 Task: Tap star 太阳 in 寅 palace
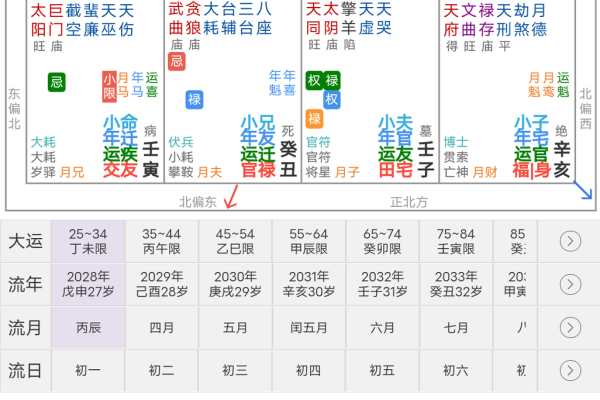coord(38,20)
